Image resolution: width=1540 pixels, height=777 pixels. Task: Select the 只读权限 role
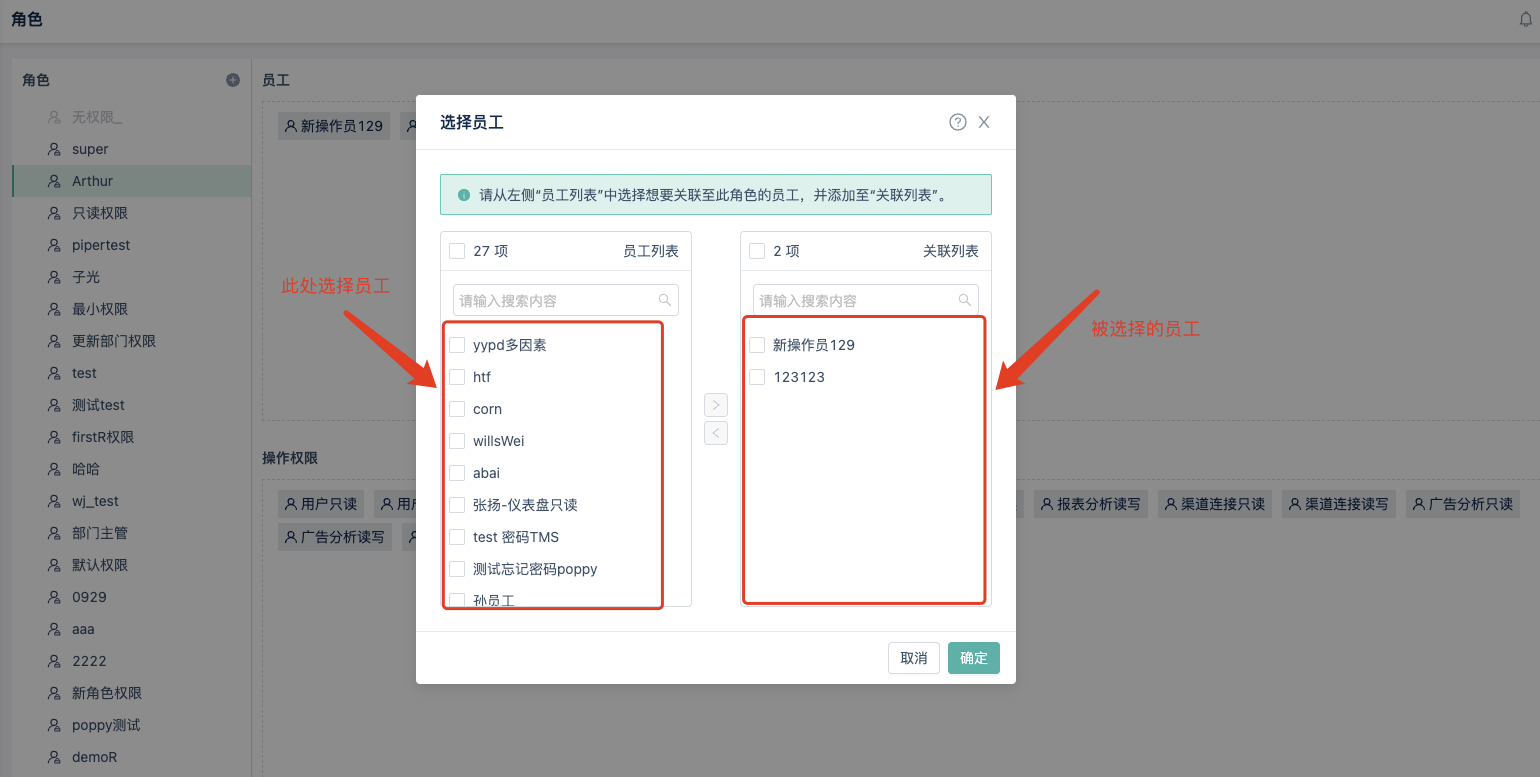pos(131,213)
